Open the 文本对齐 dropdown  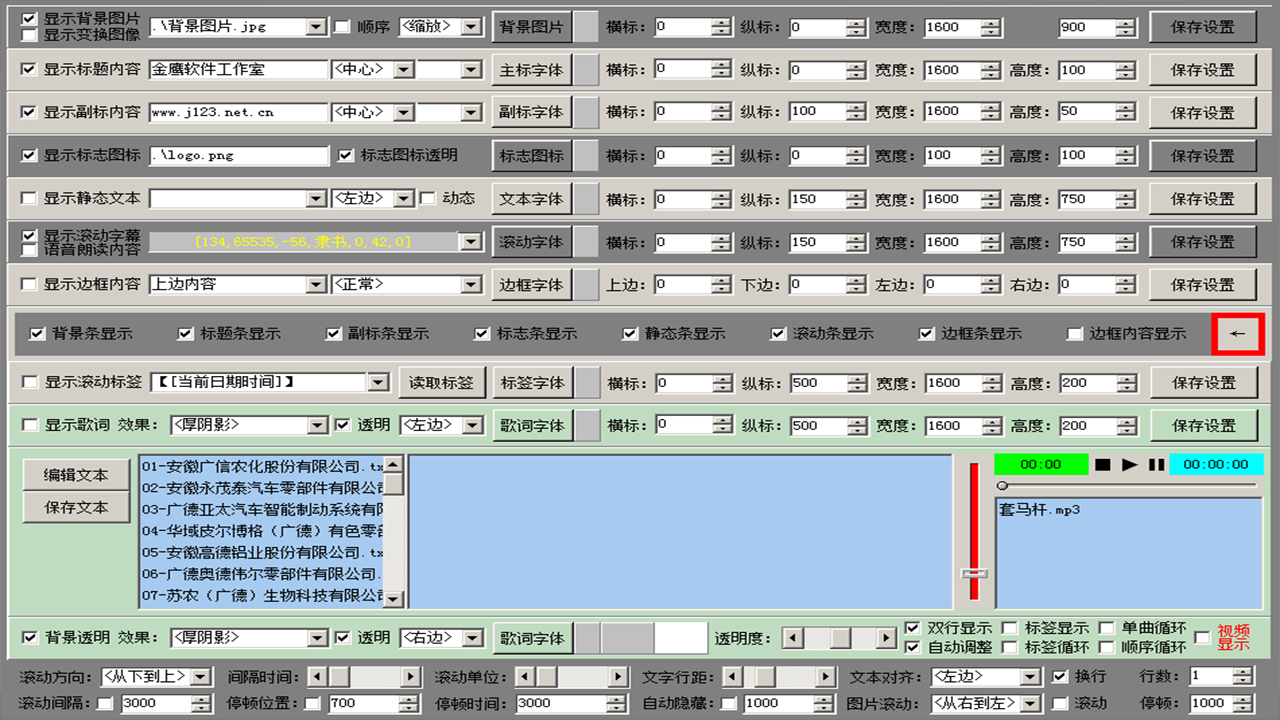[1031, 677]
